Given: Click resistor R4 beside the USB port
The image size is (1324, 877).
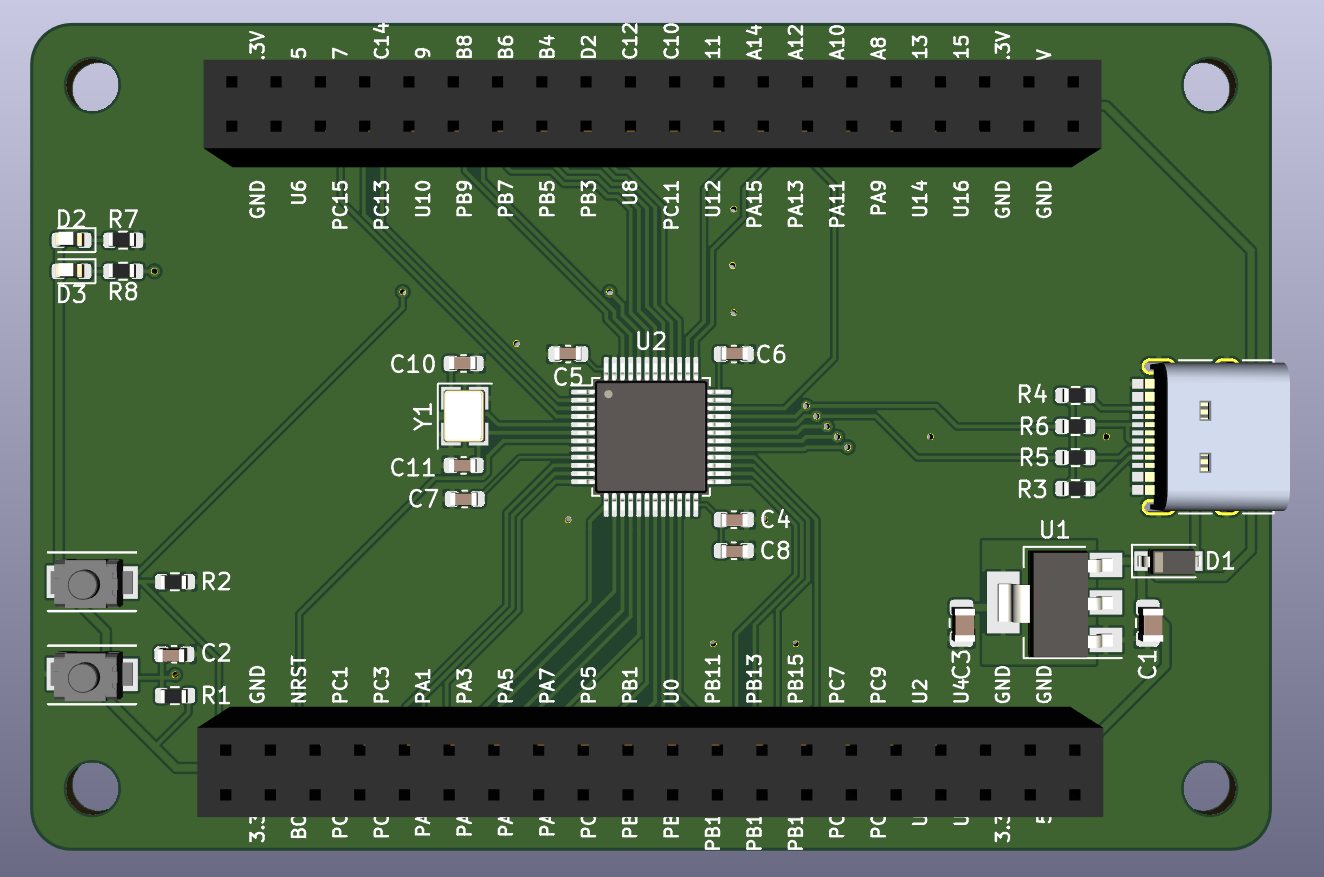Looking at the screenshot, I should (1076, 395).
